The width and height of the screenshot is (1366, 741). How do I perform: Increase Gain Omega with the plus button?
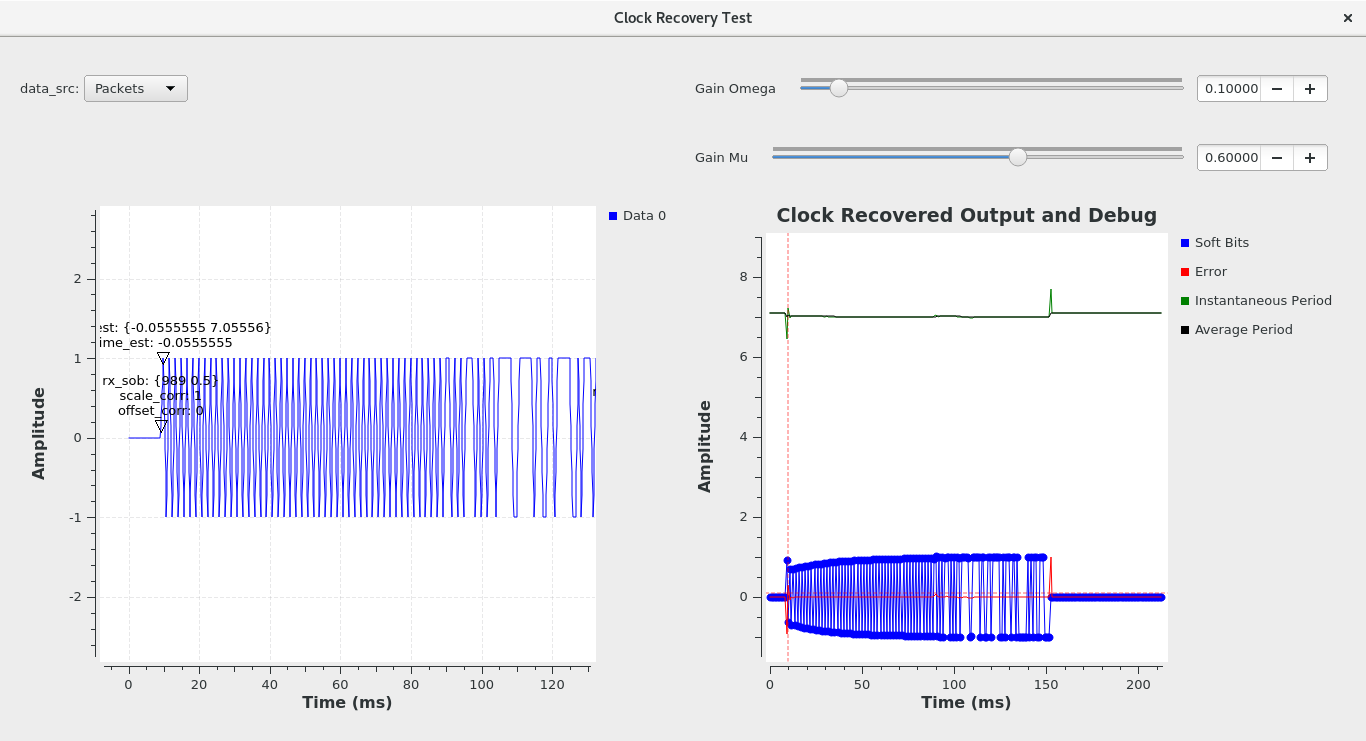point(1310,88)
